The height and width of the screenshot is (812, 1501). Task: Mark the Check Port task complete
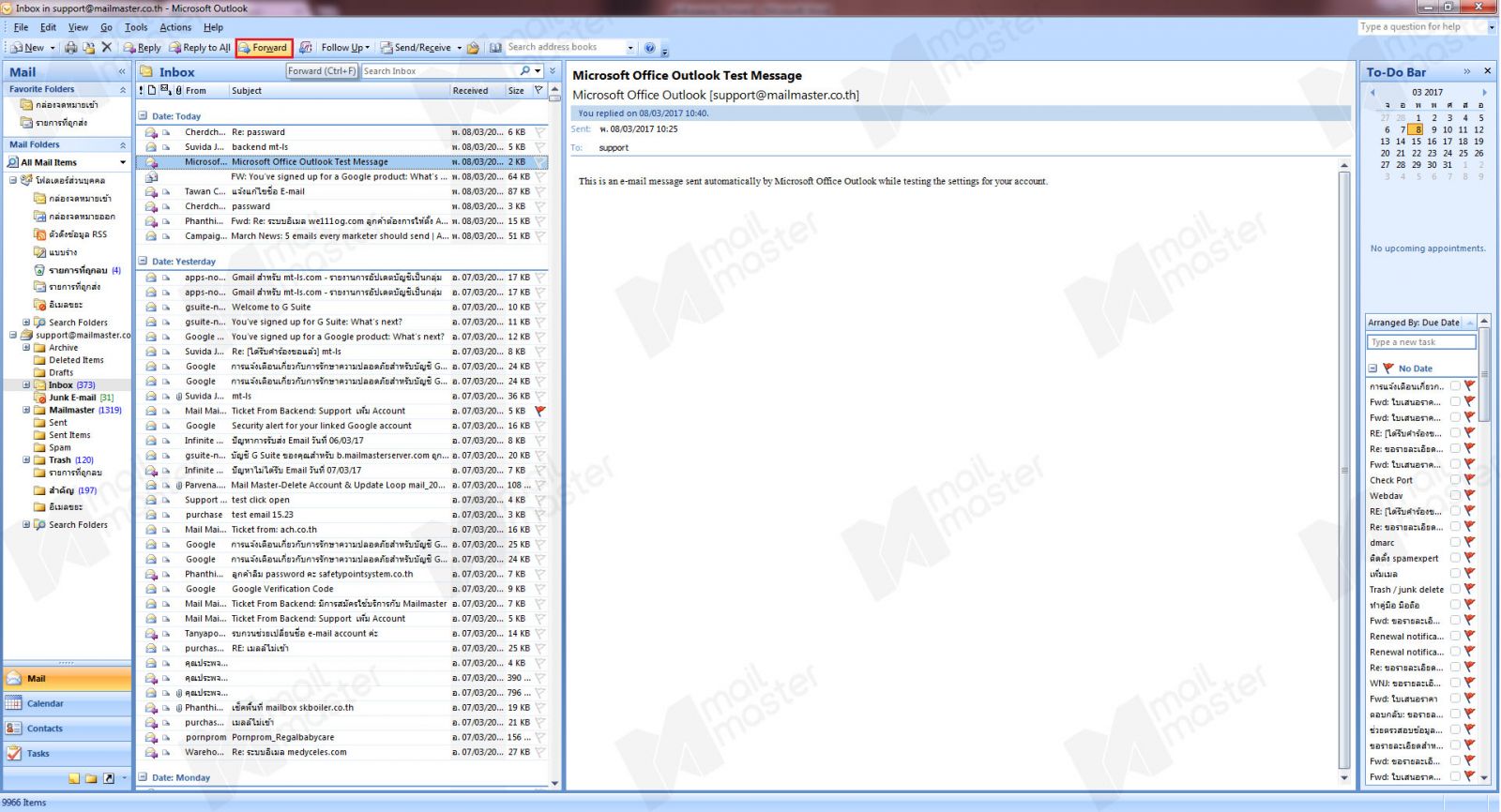tap(1455, 480)
